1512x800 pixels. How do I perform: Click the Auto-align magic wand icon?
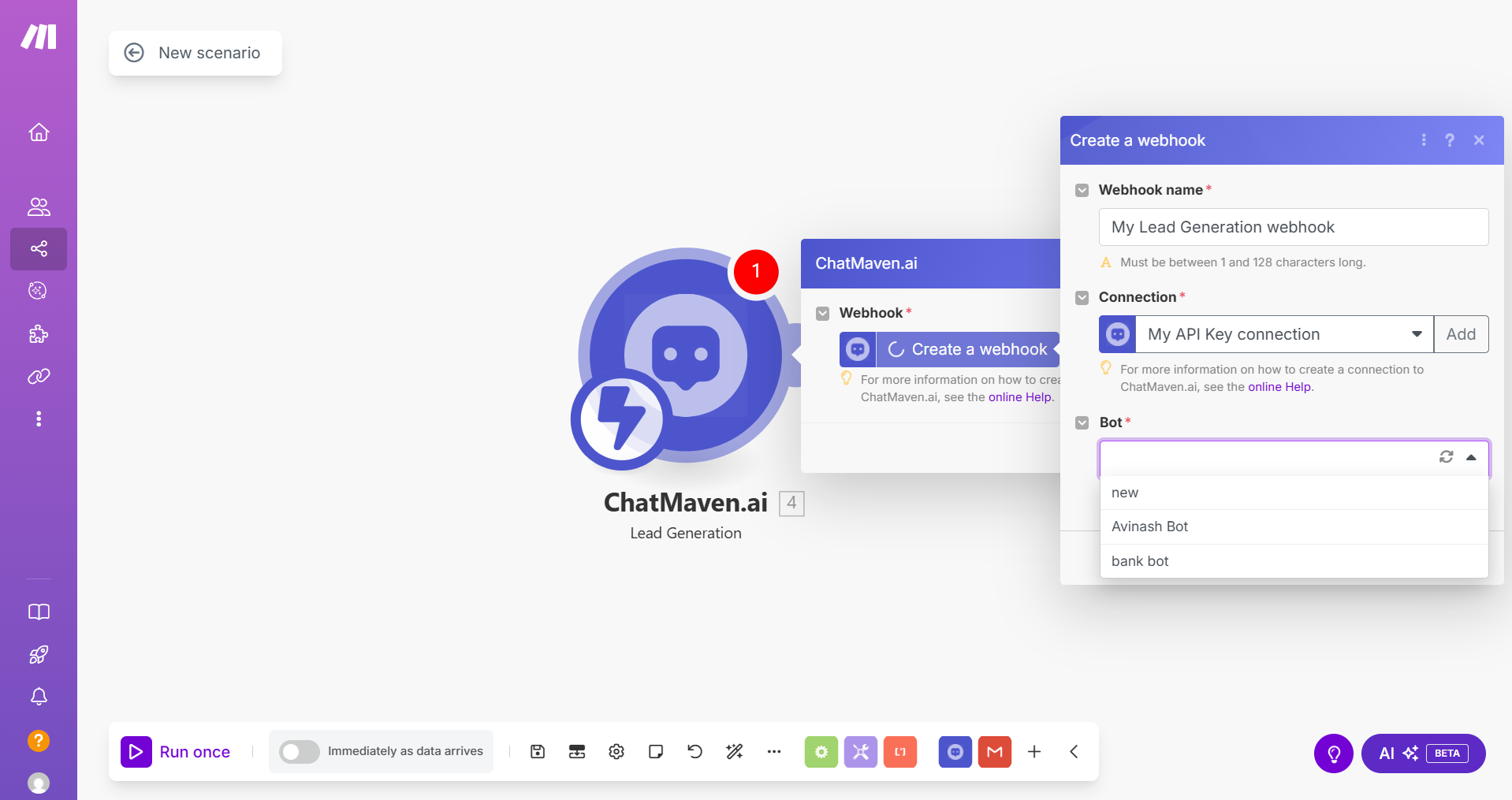pos(734,752)
